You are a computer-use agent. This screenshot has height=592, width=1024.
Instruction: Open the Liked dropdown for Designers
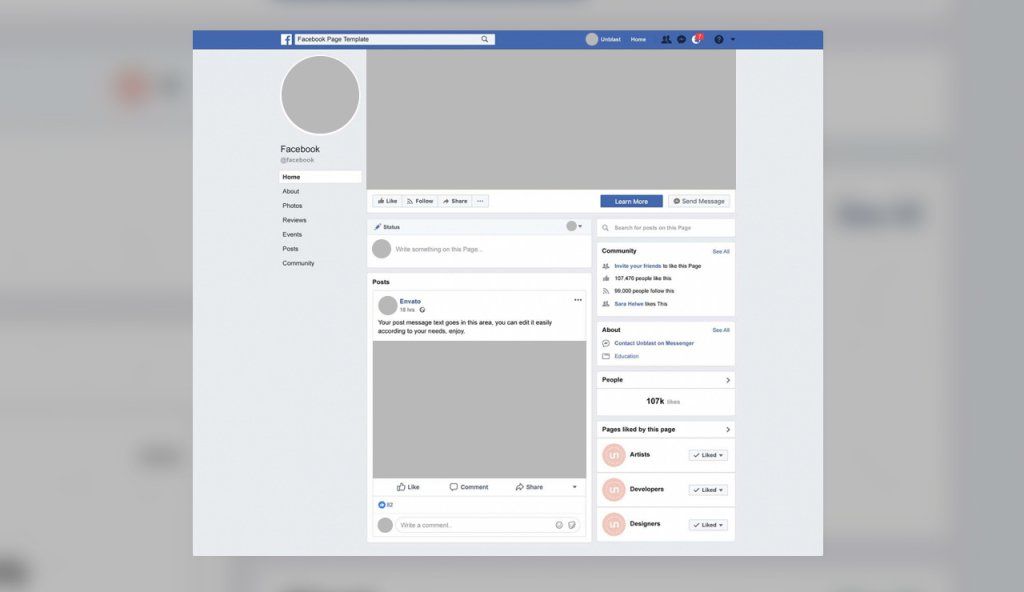(708, 525)
